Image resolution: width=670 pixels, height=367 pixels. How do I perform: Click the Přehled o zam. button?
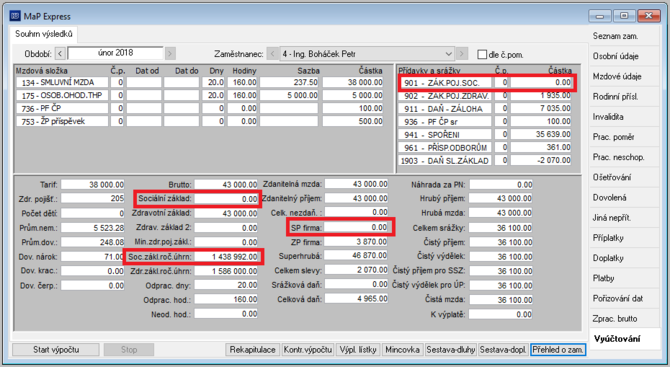558,349
